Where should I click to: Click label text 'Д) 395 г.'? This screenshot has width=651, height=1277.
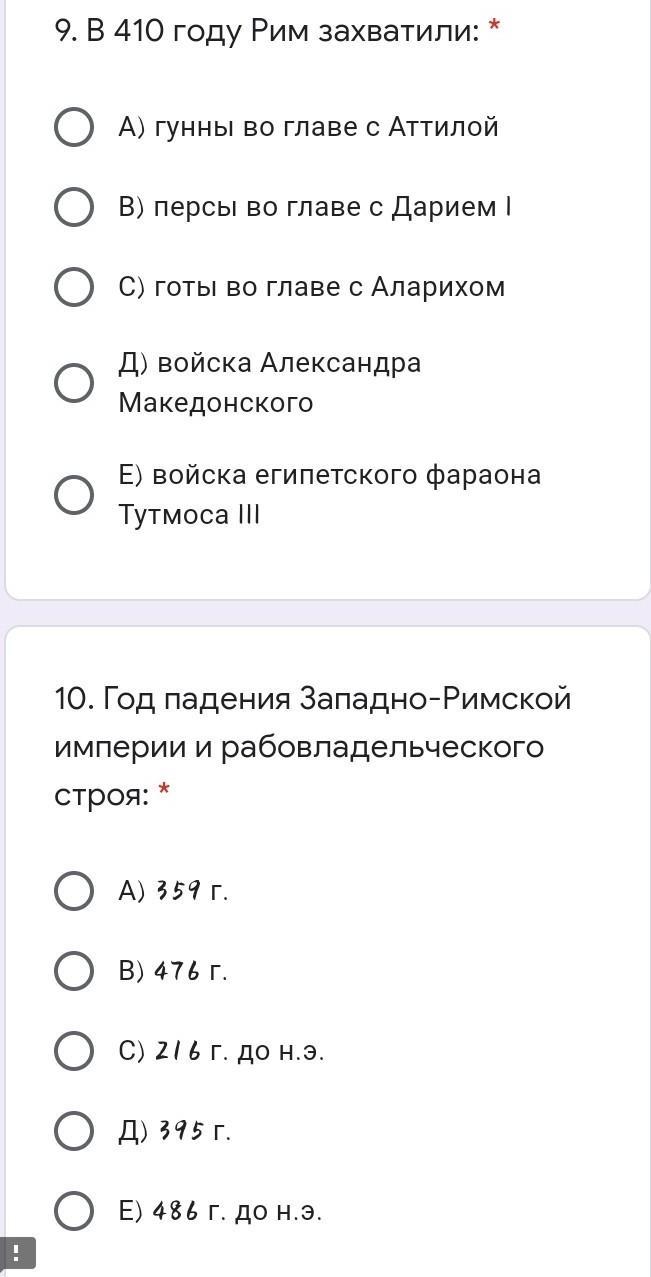tap(174, 1131)
